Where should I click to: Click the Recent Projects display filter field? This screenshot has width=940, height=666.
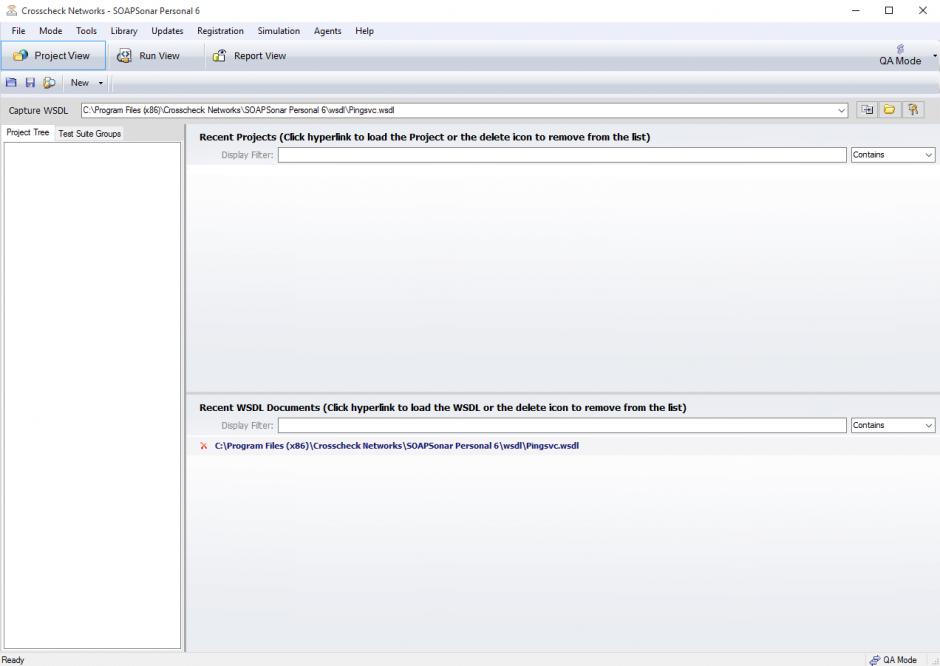(562, 155)
